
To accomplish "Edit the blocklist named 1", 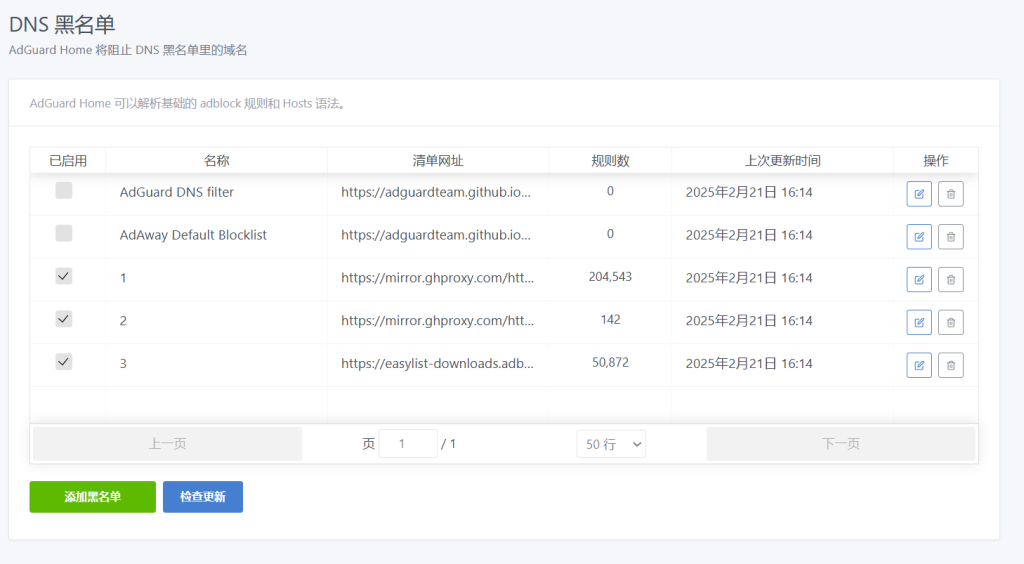I will click(919, 279).
